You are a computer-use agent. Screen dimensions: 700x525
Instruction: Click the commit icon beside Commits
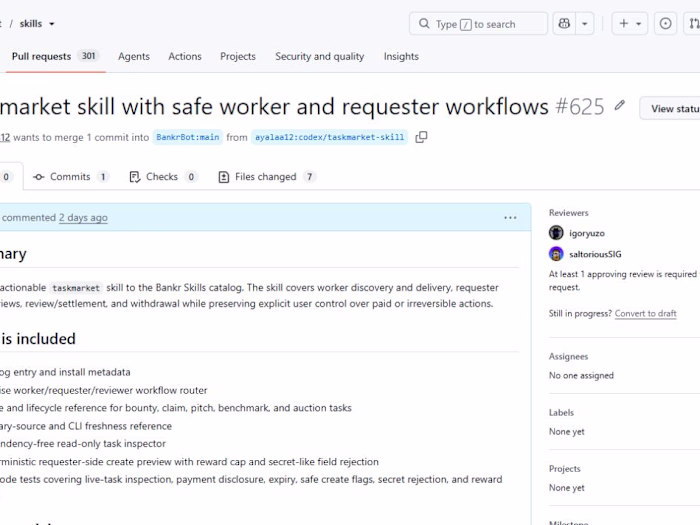pos(38,177)
